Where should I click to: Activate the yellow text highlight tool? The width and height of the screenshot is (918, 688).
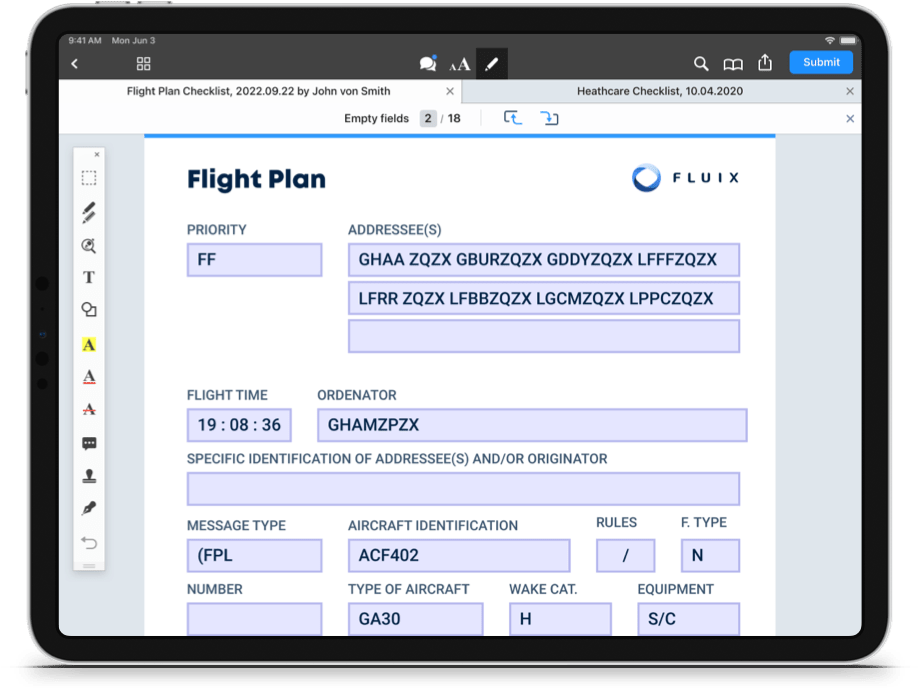89,344
